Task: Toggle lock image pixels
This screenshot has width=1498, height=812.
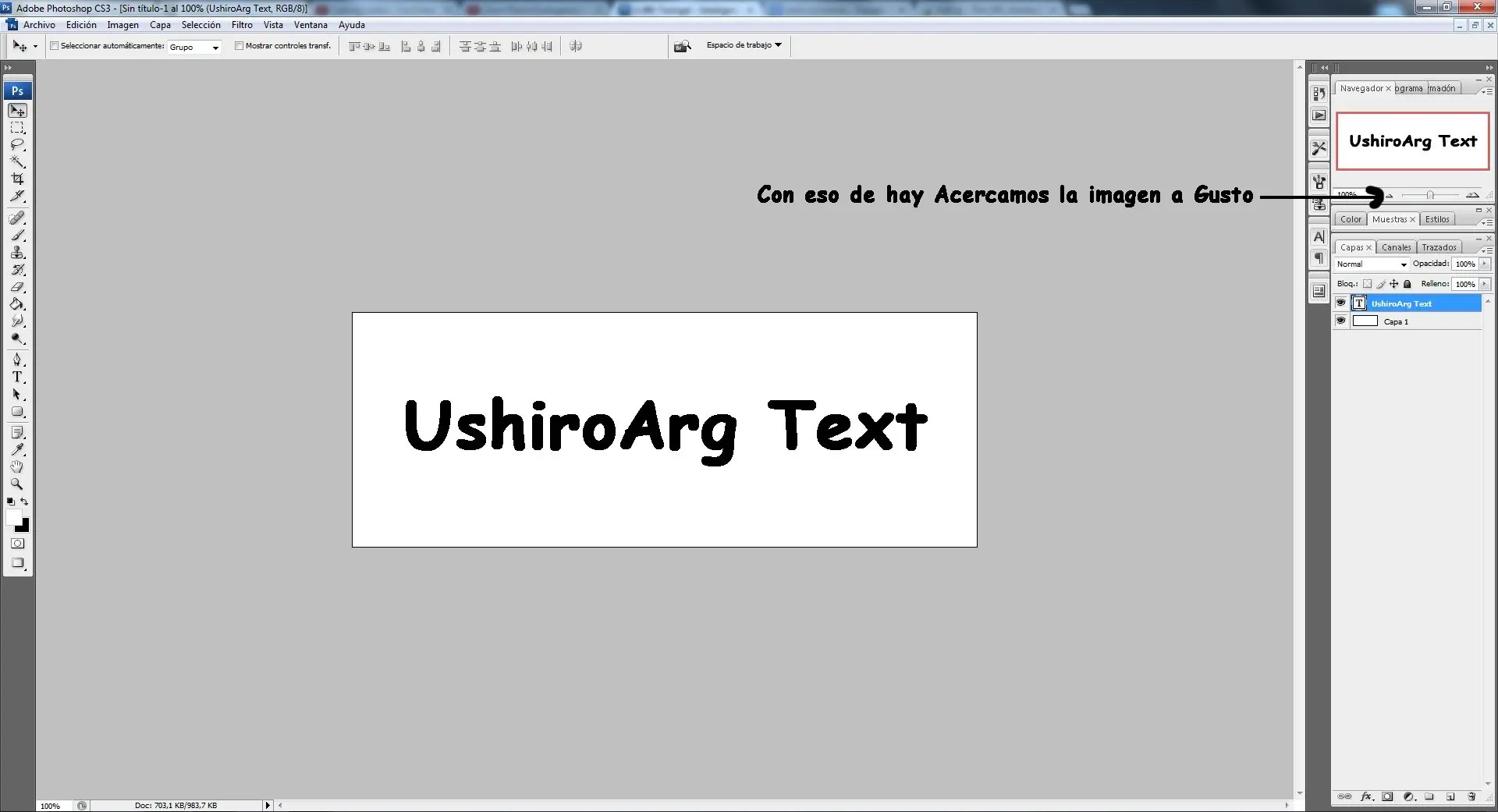Action: (x=1381, y=284)
